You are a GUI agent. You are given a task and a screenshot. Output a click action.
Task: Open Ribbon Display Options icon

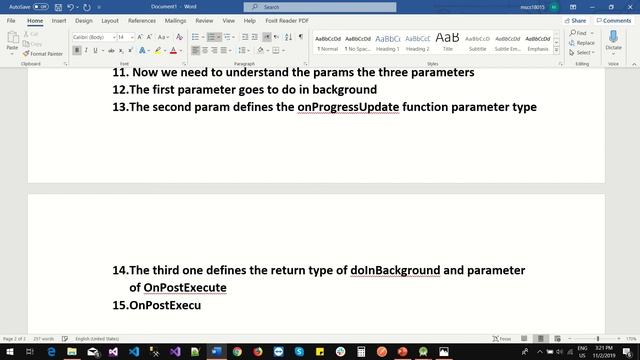click(573, 7)
